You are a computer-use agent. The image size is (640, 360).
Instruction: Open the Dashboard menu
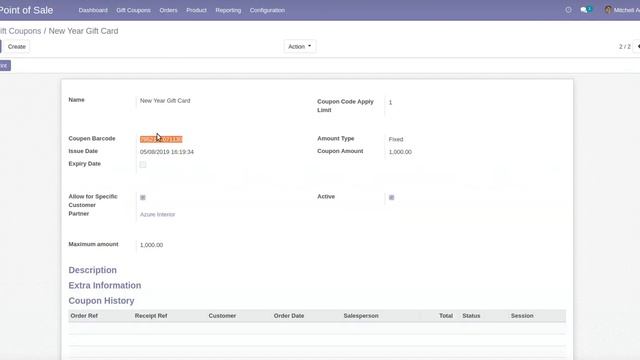[x=93, y=10]
